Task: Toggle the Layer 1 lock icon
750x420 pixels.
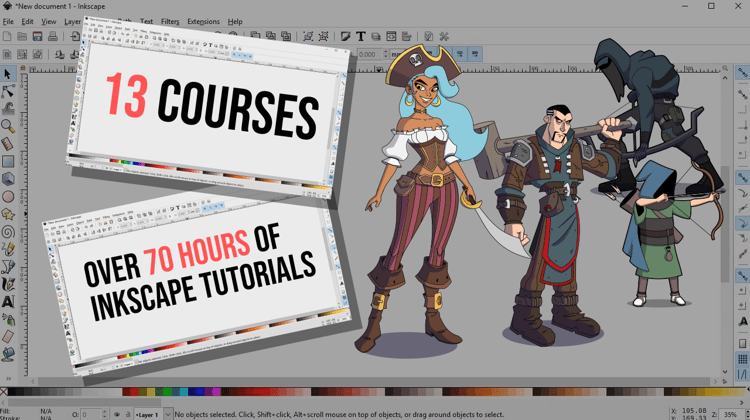Action: click(x=128, y=414)
